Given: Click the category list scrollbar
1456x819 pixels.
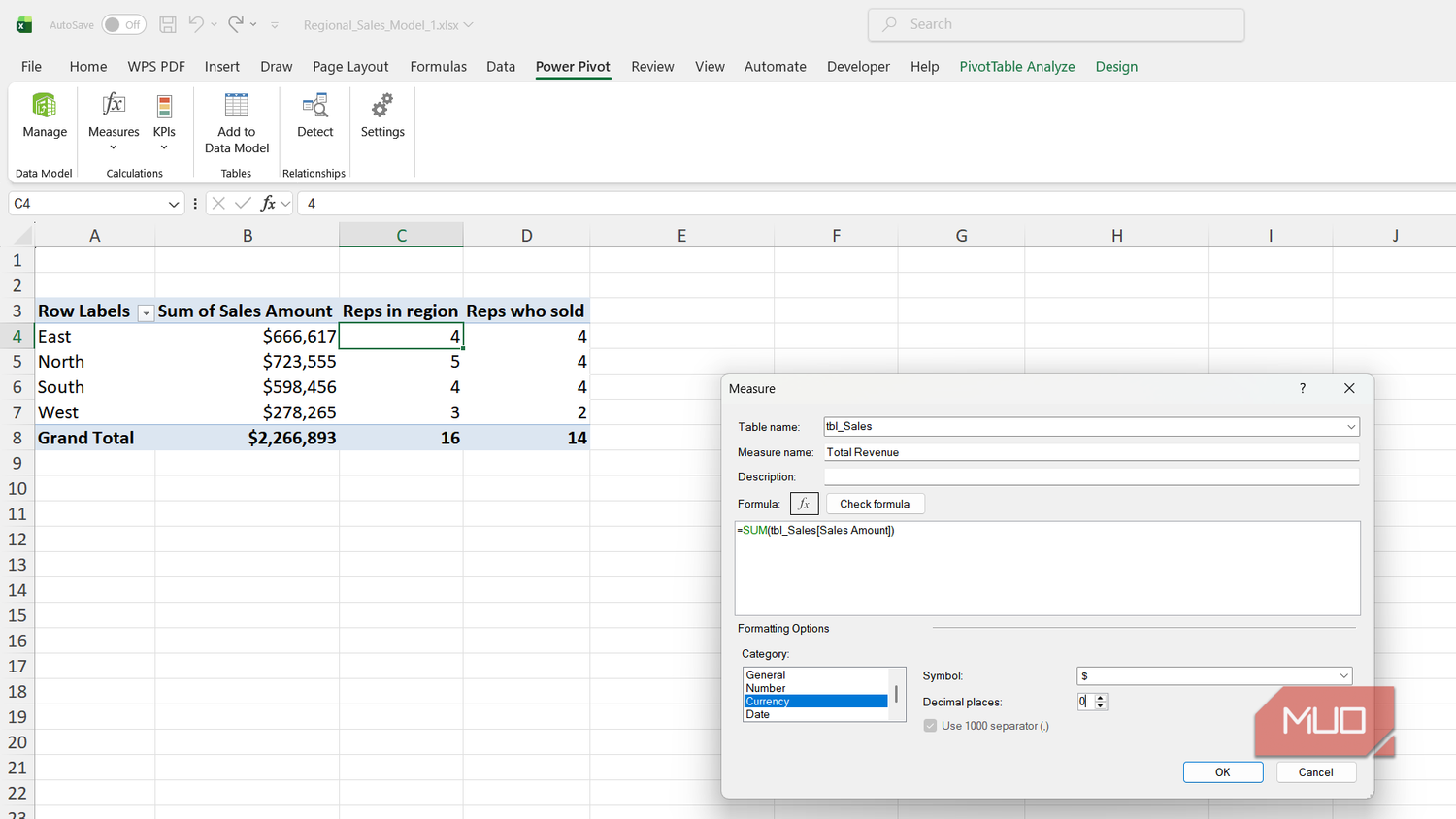Looking at the screenshot, I should (x=896, y=695).
